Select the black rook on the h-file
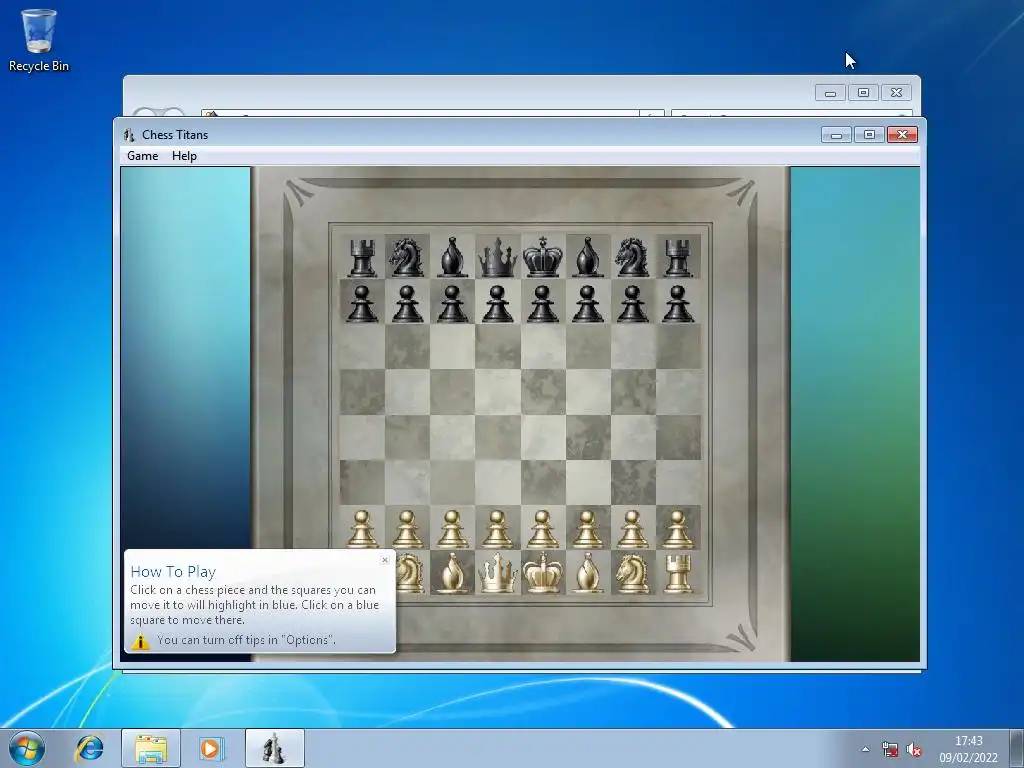This screenshot has height=768, width=1024. point(678,257)
